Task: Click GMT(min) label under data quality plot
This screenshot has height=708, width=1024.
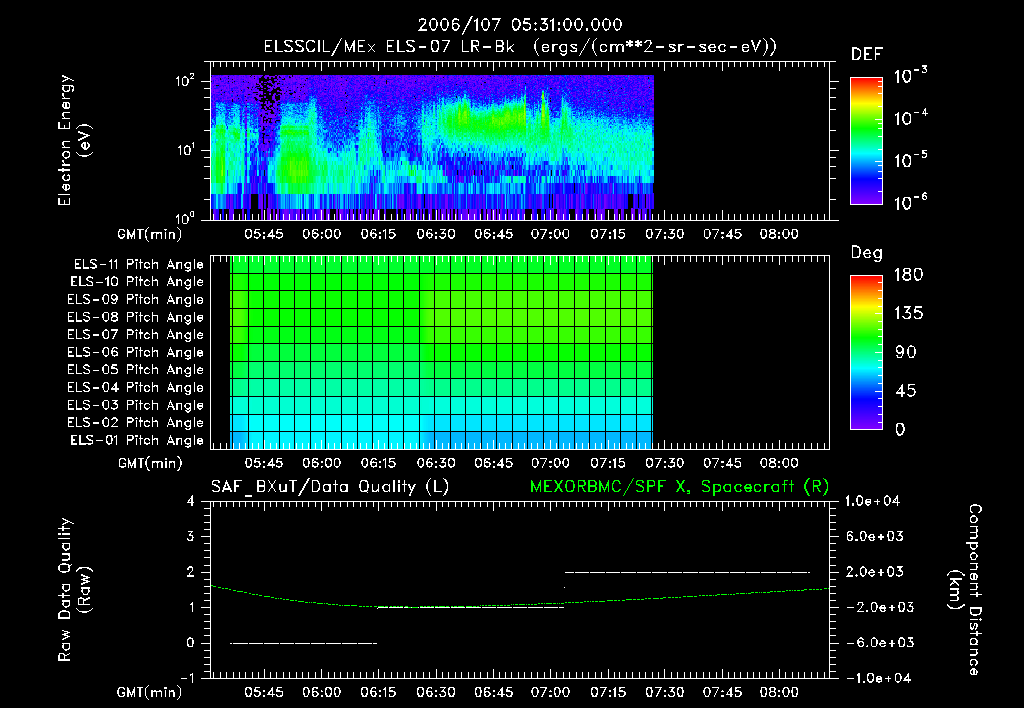Action: point(150,692)
